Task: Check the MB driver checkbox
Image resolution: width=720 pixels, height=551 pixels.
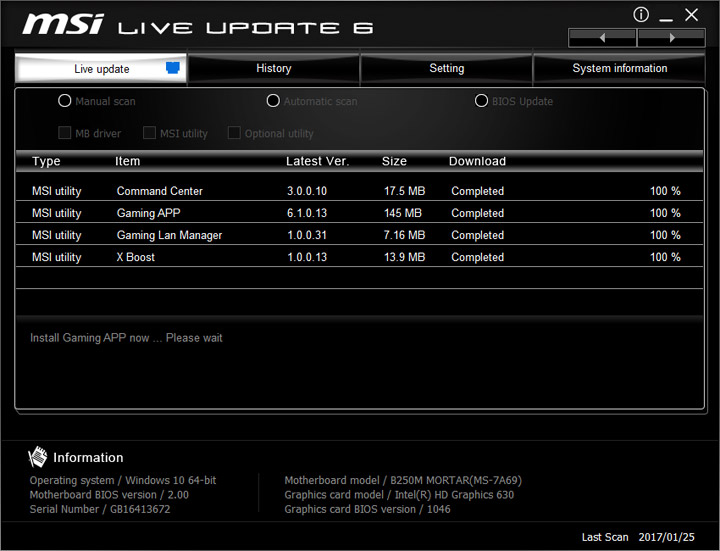Action: point(64,133)
